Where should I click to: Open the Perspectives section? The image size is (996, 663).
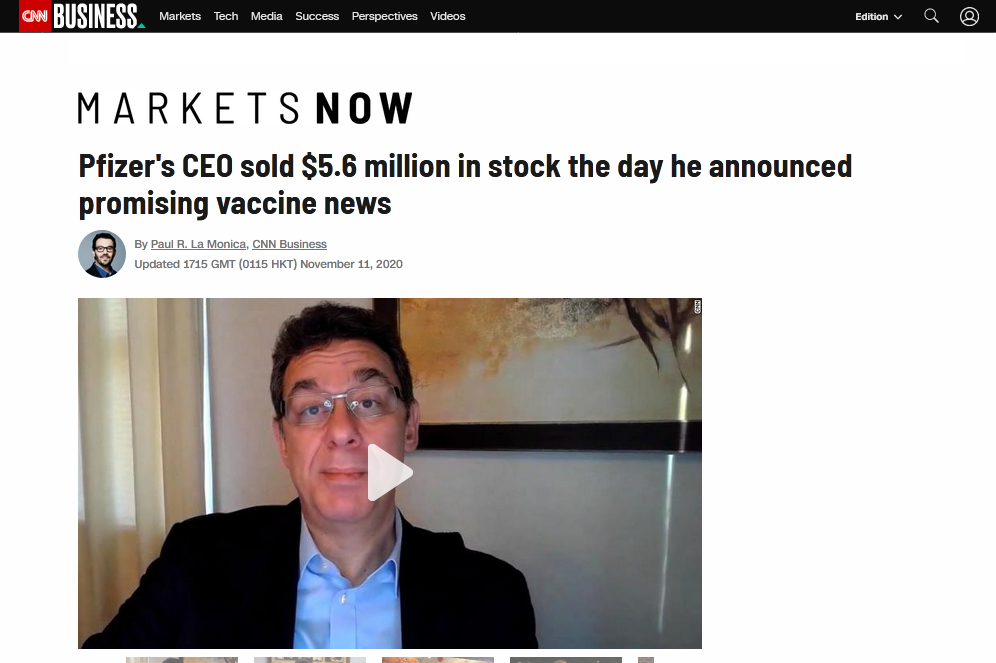(384, 16)
